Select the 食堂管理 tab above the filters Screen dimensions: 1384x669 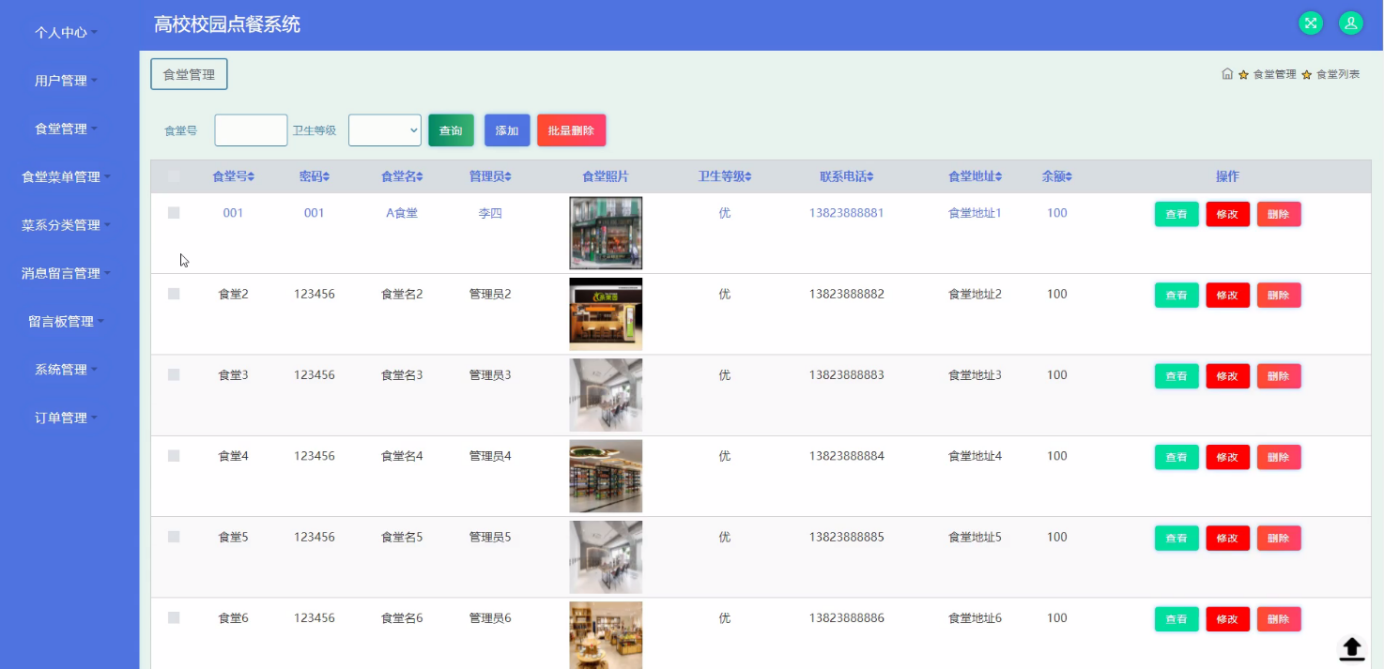189,74
